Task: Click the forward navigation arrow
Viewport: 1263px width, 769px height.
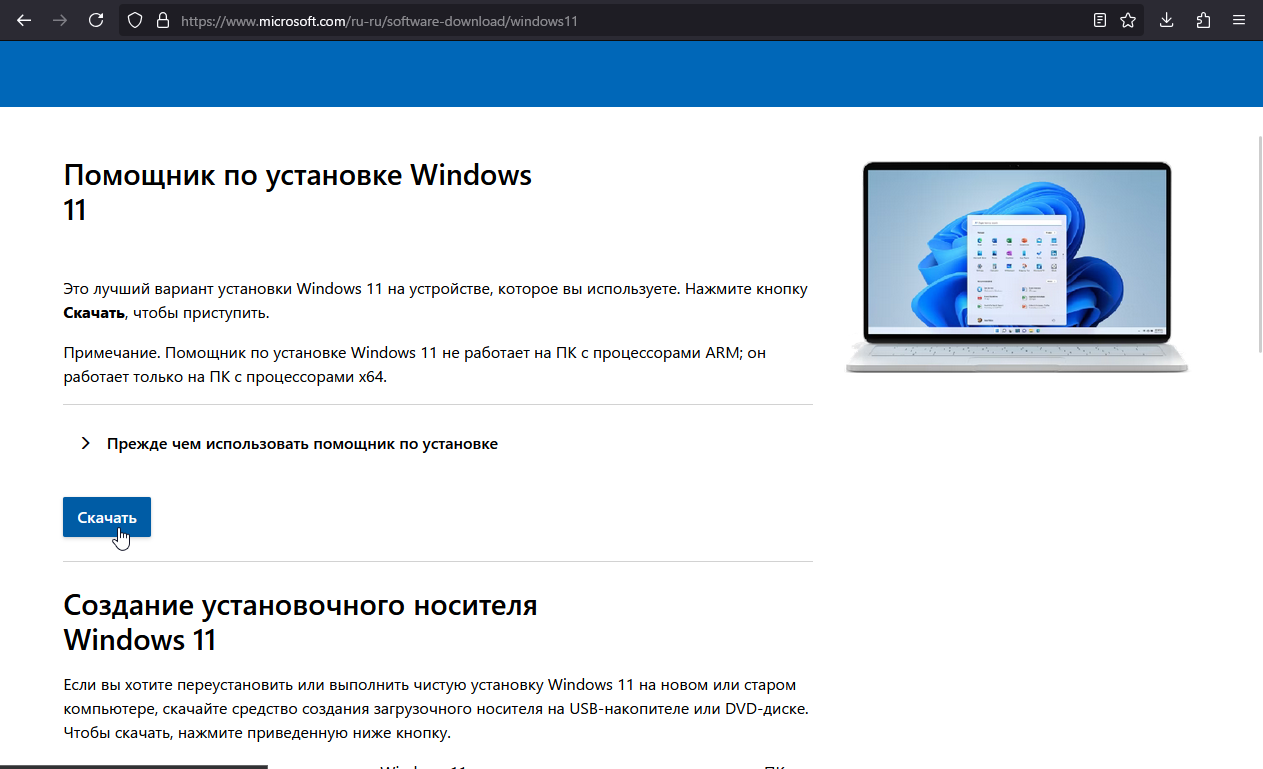Action: pyautogui.click(x=58, y=19)
